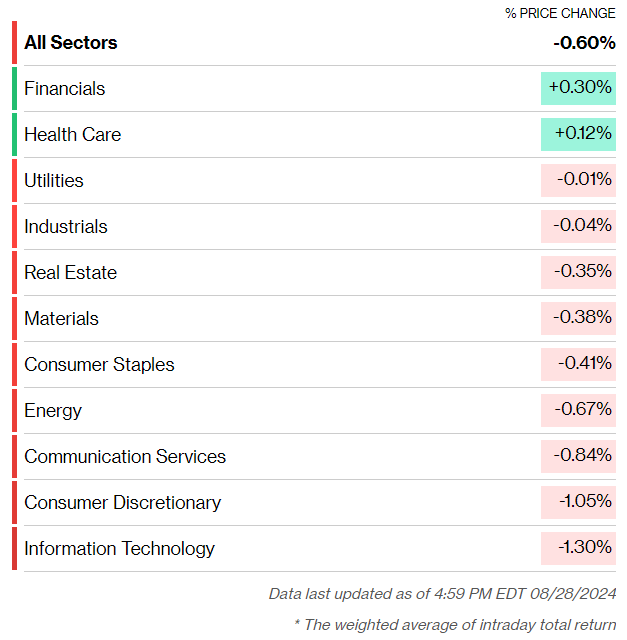Open the Information Technology sector

point(119,549)
